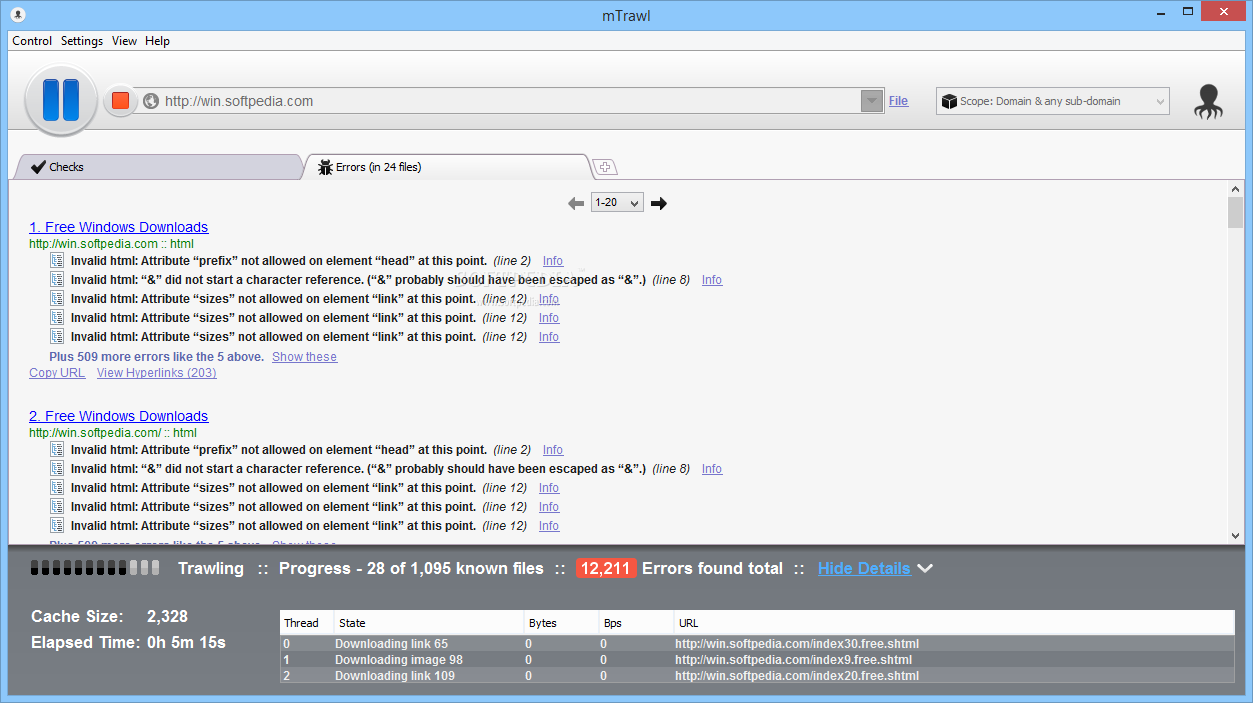Click Info for second result's '&' error
1253x703 pixels.
[712, 469]
